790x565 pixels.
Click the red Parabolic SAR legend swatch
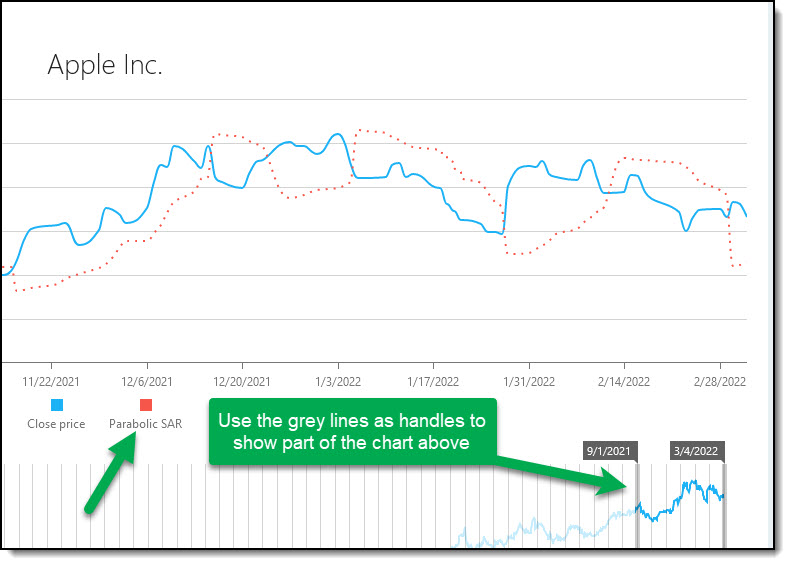(146, 405)
